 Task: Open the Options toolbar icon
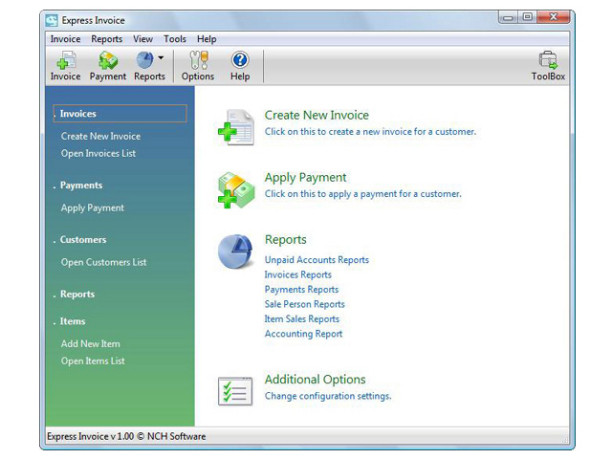click(x=198, y=66)
